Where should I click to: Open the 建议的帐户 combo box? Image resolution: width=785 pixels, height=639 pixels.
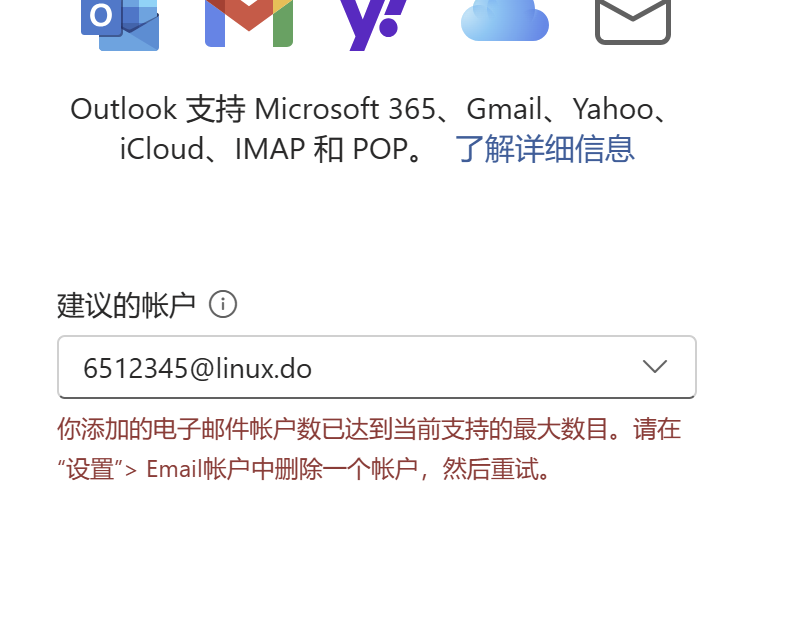[376, 367]
